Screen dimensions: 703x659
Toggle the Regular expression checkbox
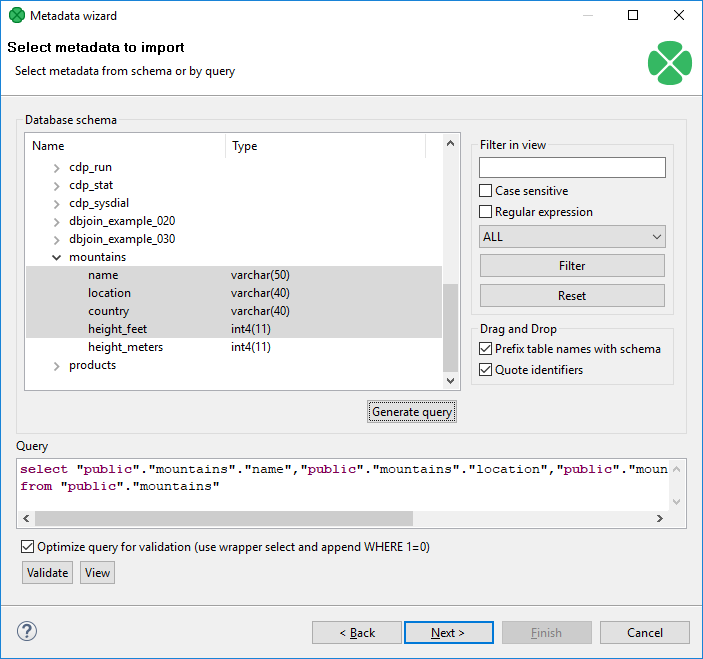pyautogui.click(x=486, y=212)
